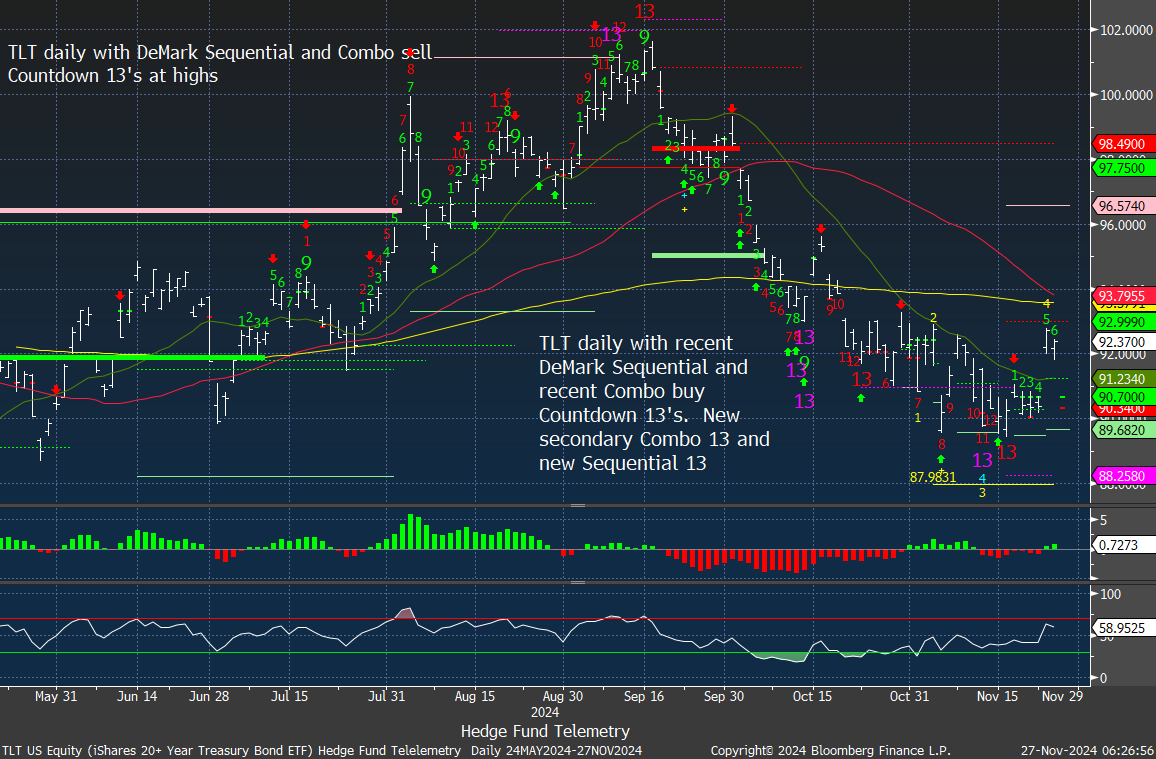Click the thick pink horizontal line at left

(x=198, y=210)
